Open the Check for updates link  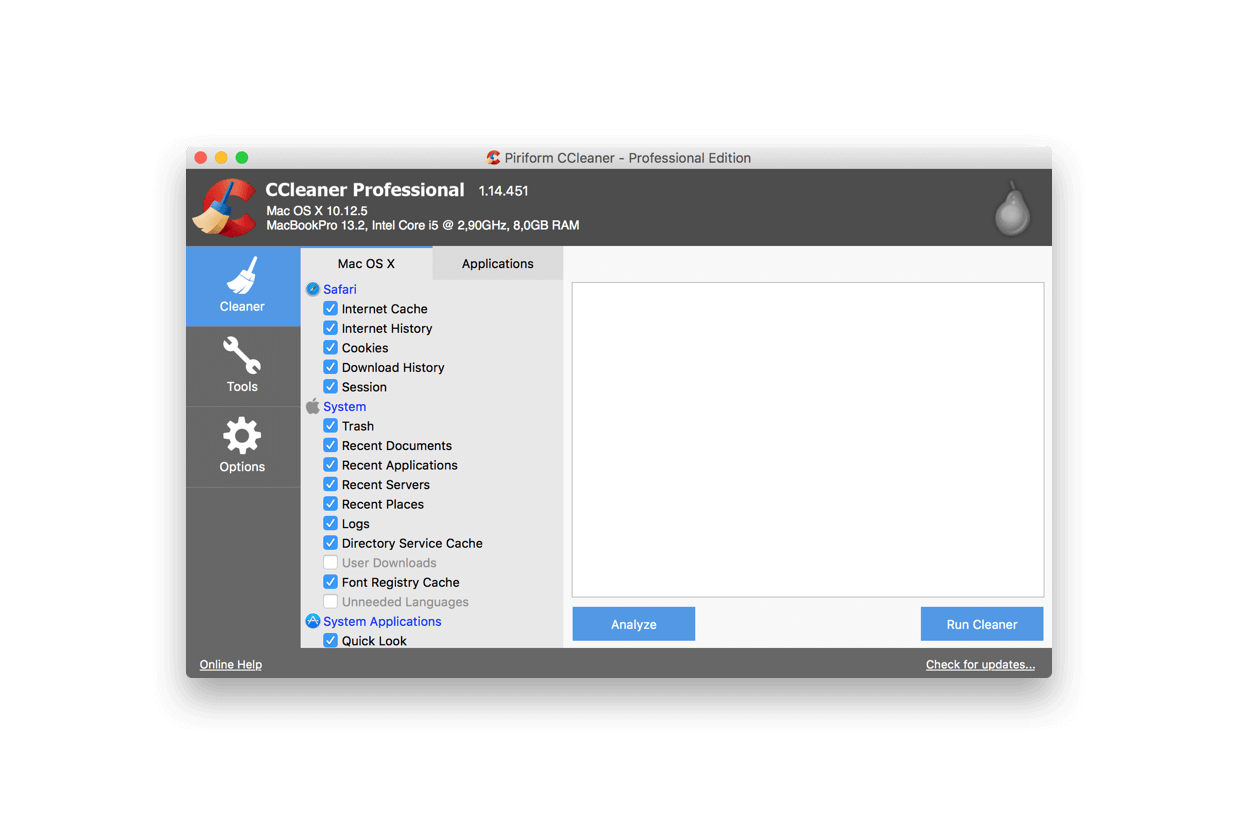point(980,663)
